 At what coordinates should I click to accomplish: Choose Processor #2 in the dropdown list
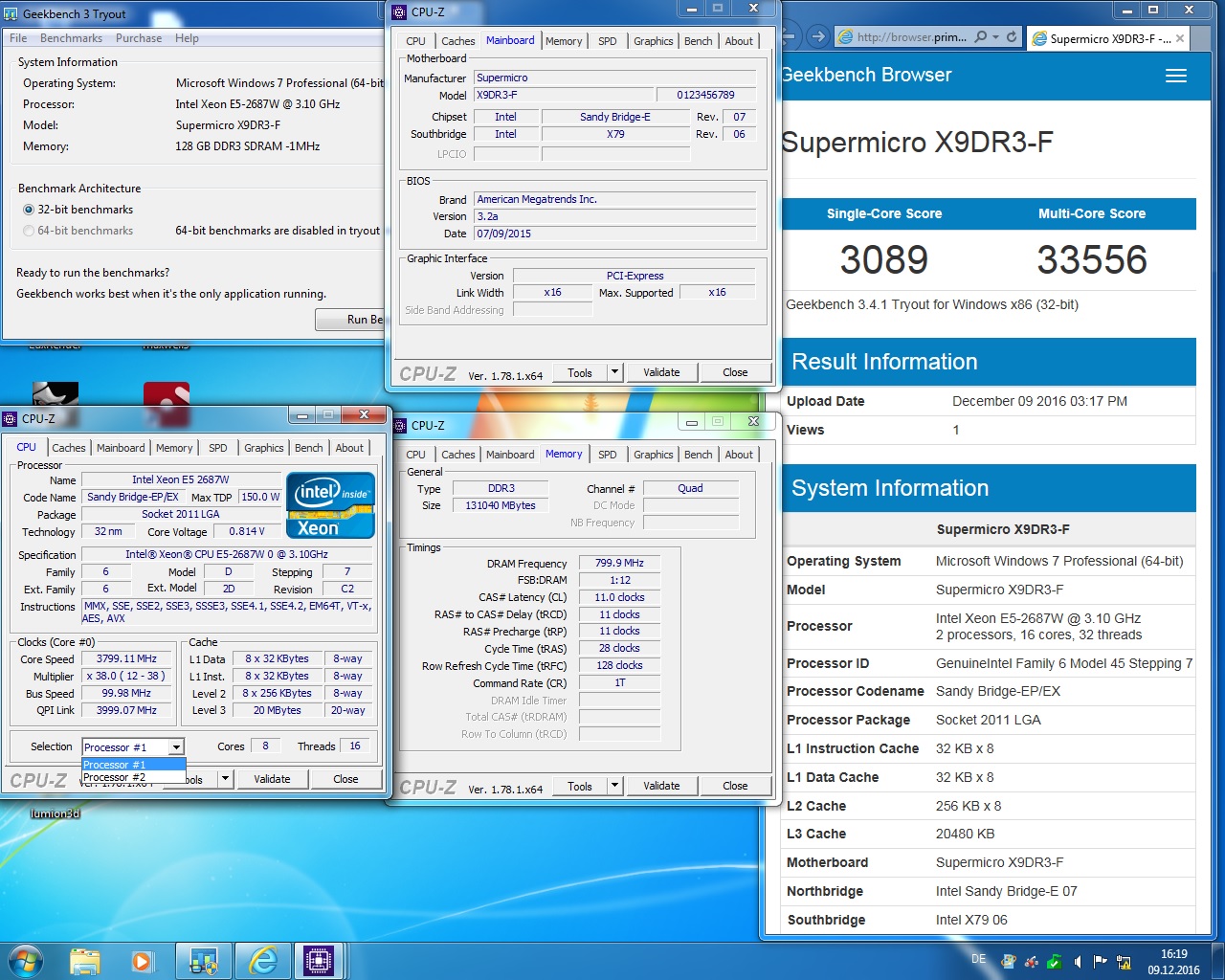(133, 777)
